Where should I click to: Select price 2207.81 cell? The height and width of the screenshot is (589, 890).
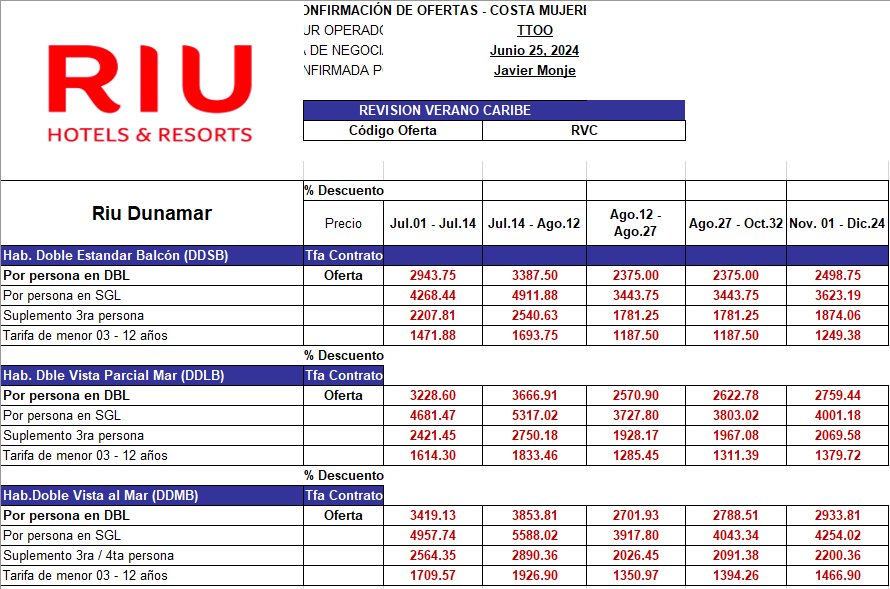433,315
